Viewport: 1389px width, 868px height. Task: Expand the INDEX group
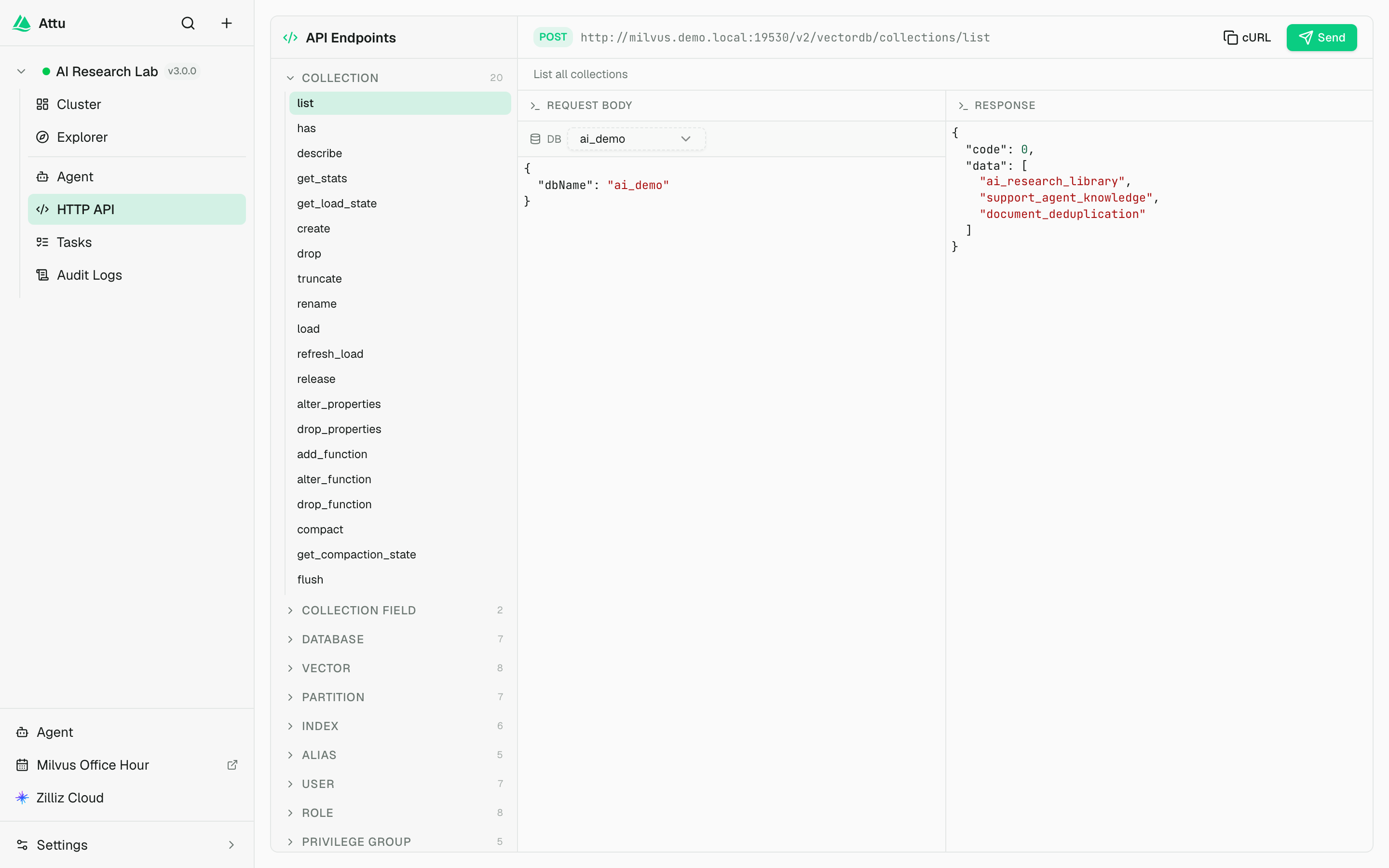(x=395, y=726)
